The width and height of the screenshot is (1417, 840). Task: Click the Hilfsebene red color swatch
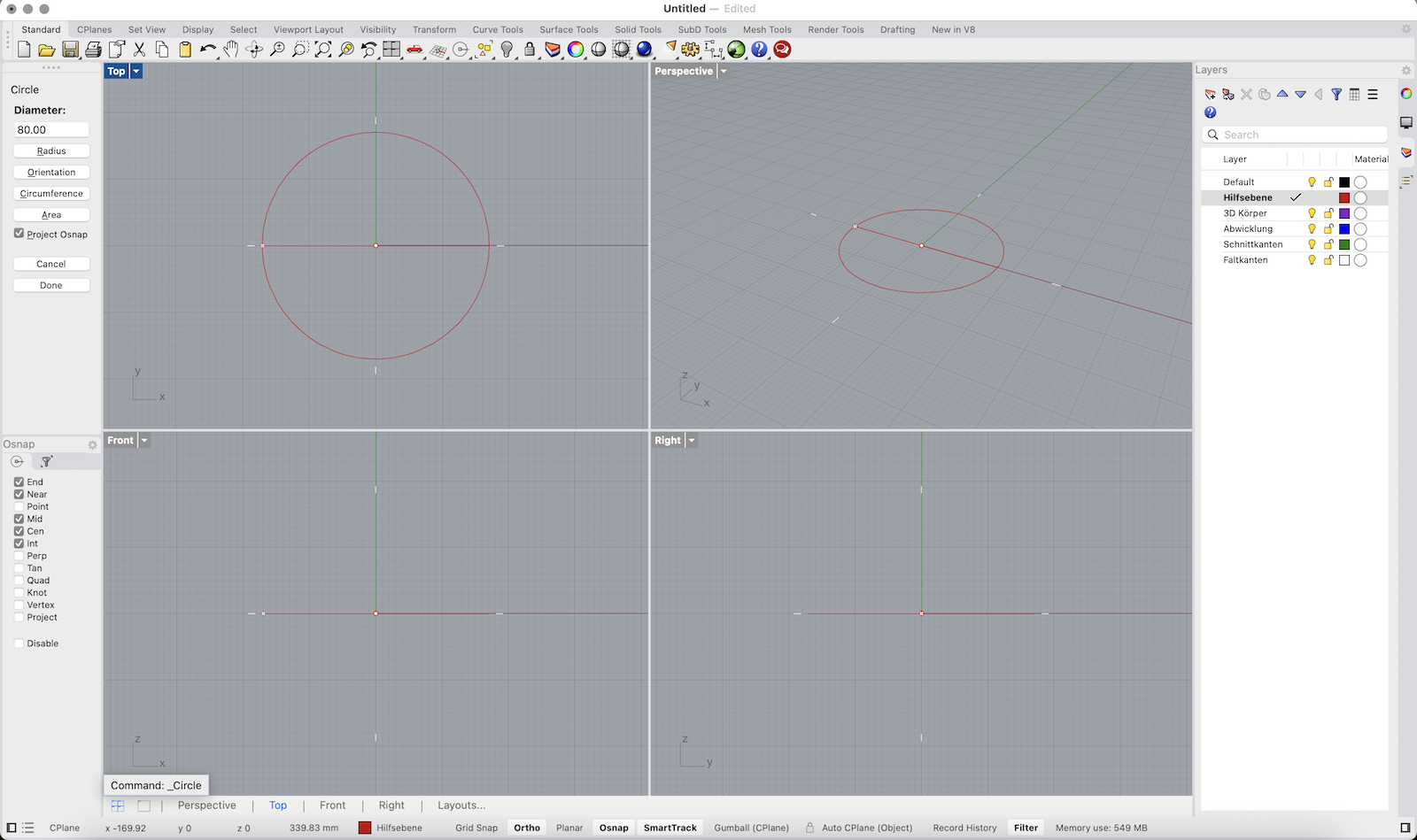click(x=1344, y=198)
